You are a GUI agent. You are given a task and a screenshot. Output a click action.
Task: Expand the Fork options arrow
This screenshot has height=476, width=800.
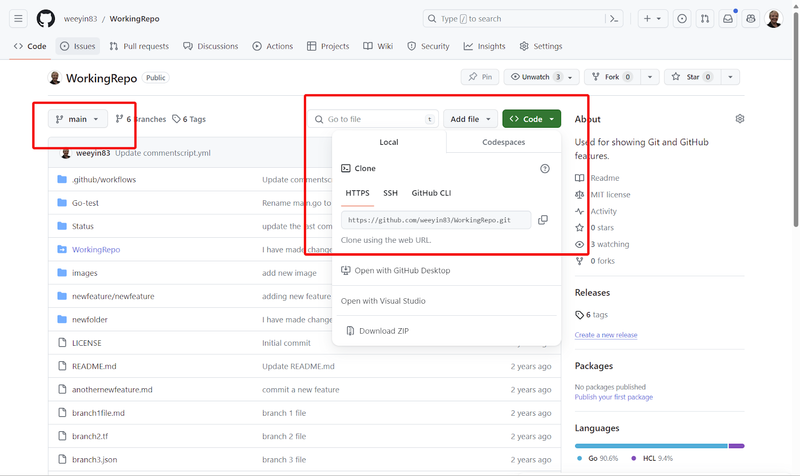click(649, 77)
